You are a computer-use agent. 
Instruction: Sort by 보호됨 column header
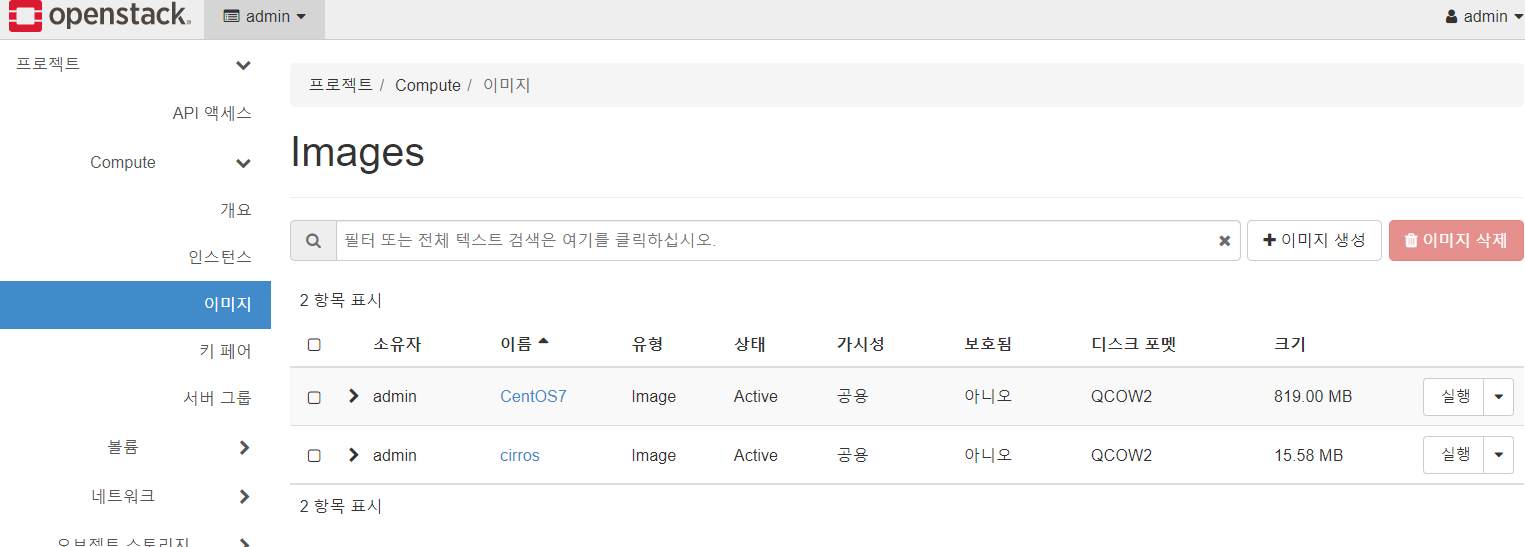point(988,344)
